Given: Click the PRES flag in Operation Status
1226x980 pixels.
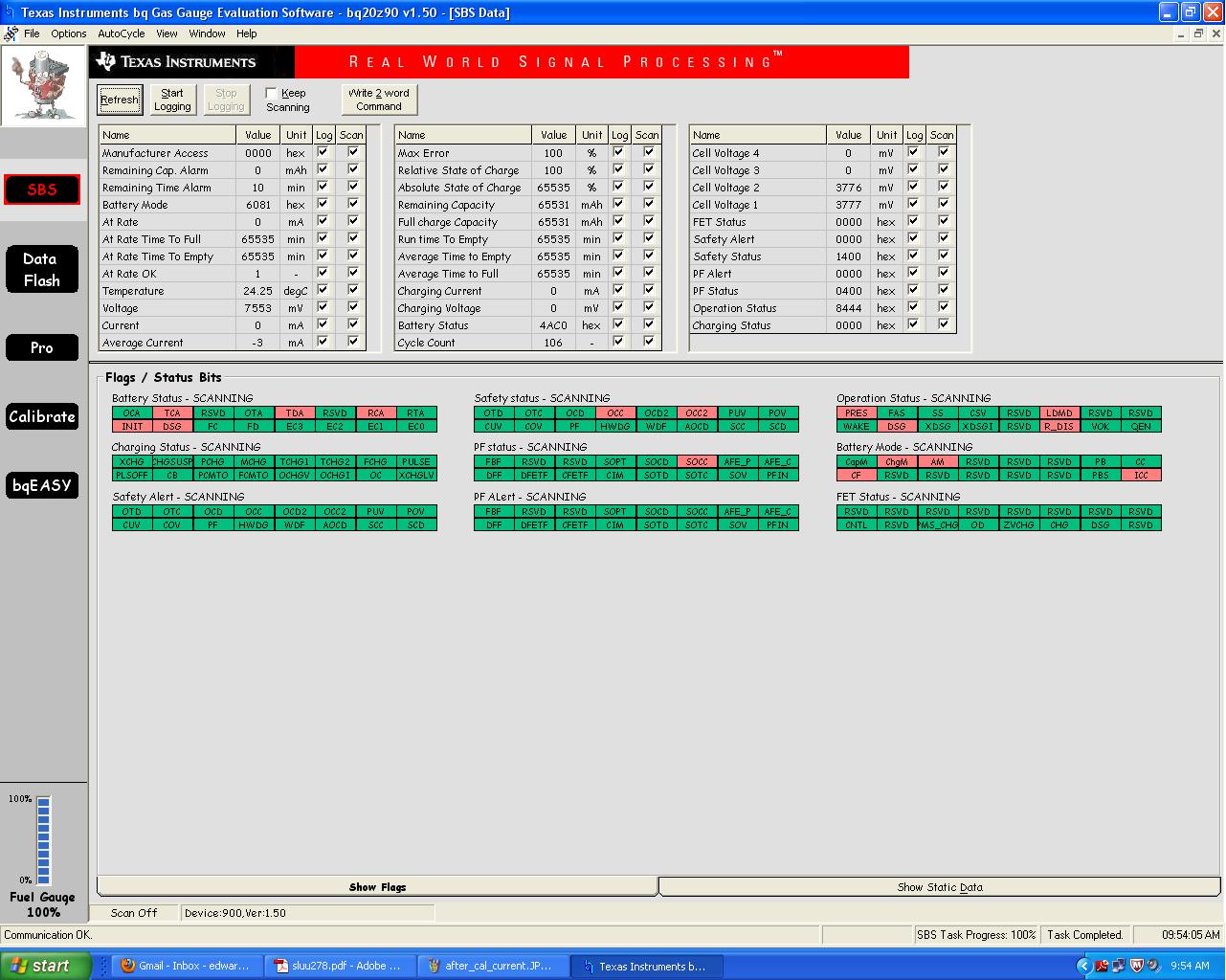Looking at the screenshot, I should (857, 413).
